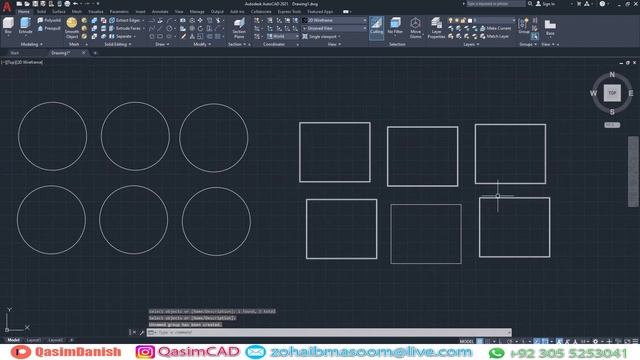Click the Undo arrow in quick access toolbar
This screenshot has height=360, width=640.
[76, 4]
